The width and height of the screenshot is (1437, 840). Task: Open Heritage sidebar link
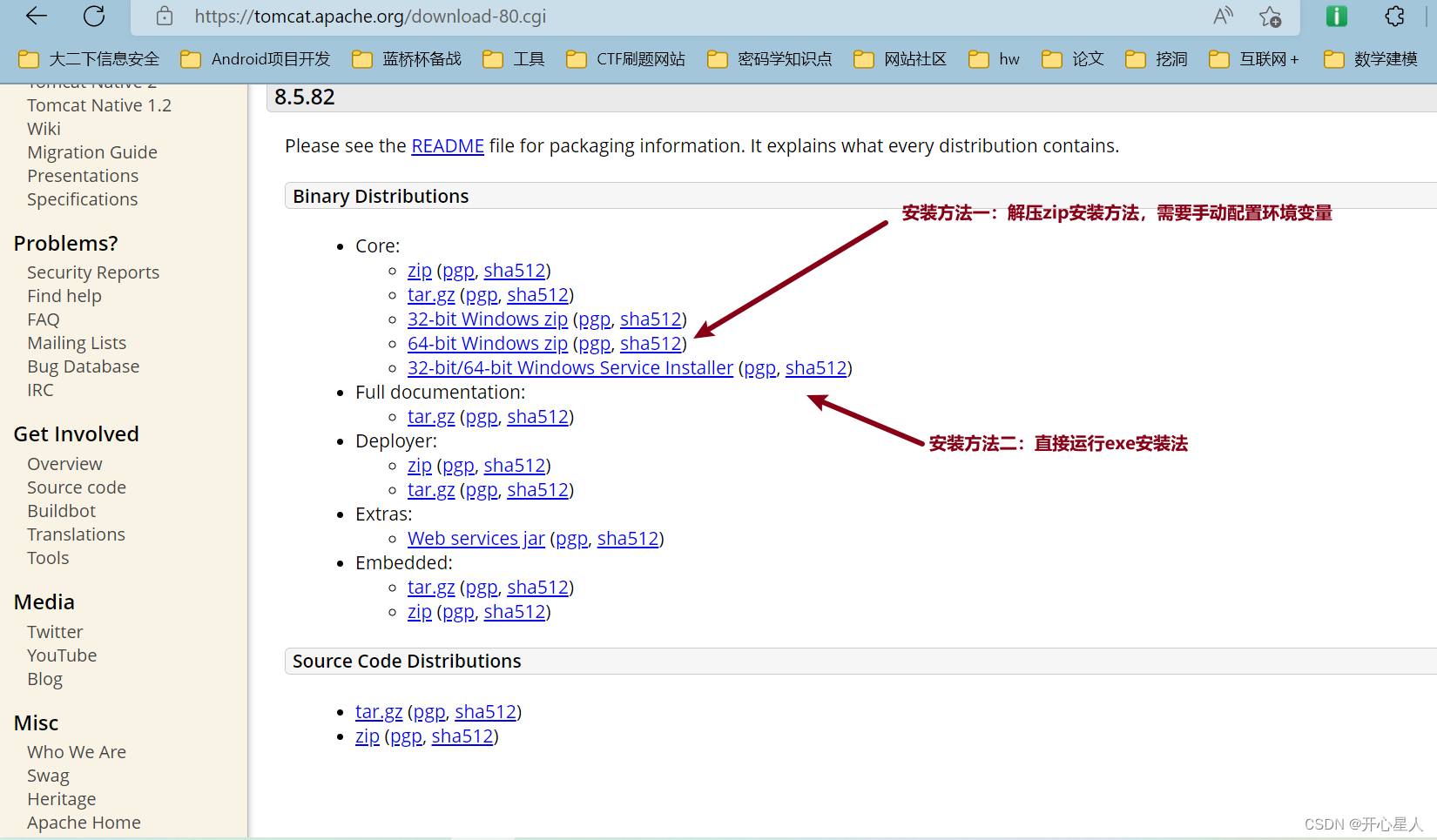click(62, 799)
